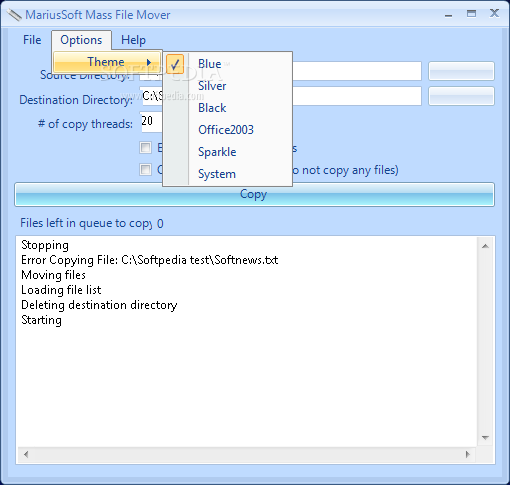Choose the Office2003 theme
The width and height of the screenshot is (510, 485).
click(x=228, y=130)
